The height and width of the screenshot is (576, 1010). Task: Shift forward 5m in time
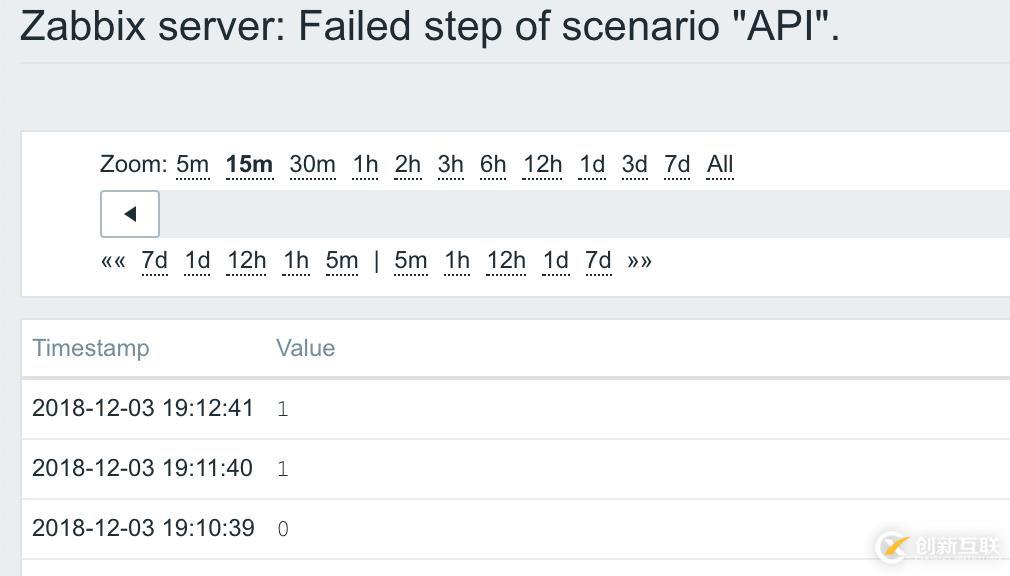coord(410,261)
